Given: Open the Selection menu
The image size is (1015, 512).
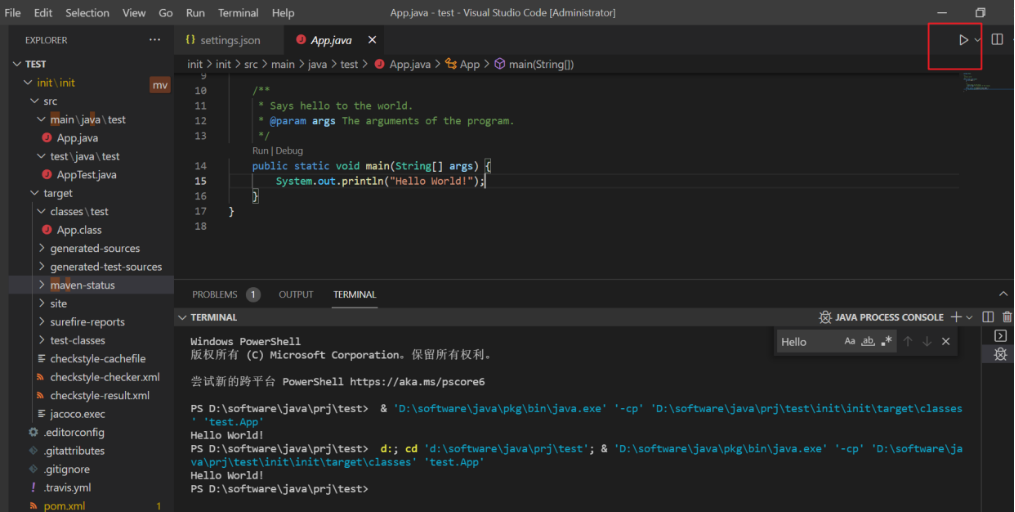Looking at the screenshot, I should [x=87, y=13].
